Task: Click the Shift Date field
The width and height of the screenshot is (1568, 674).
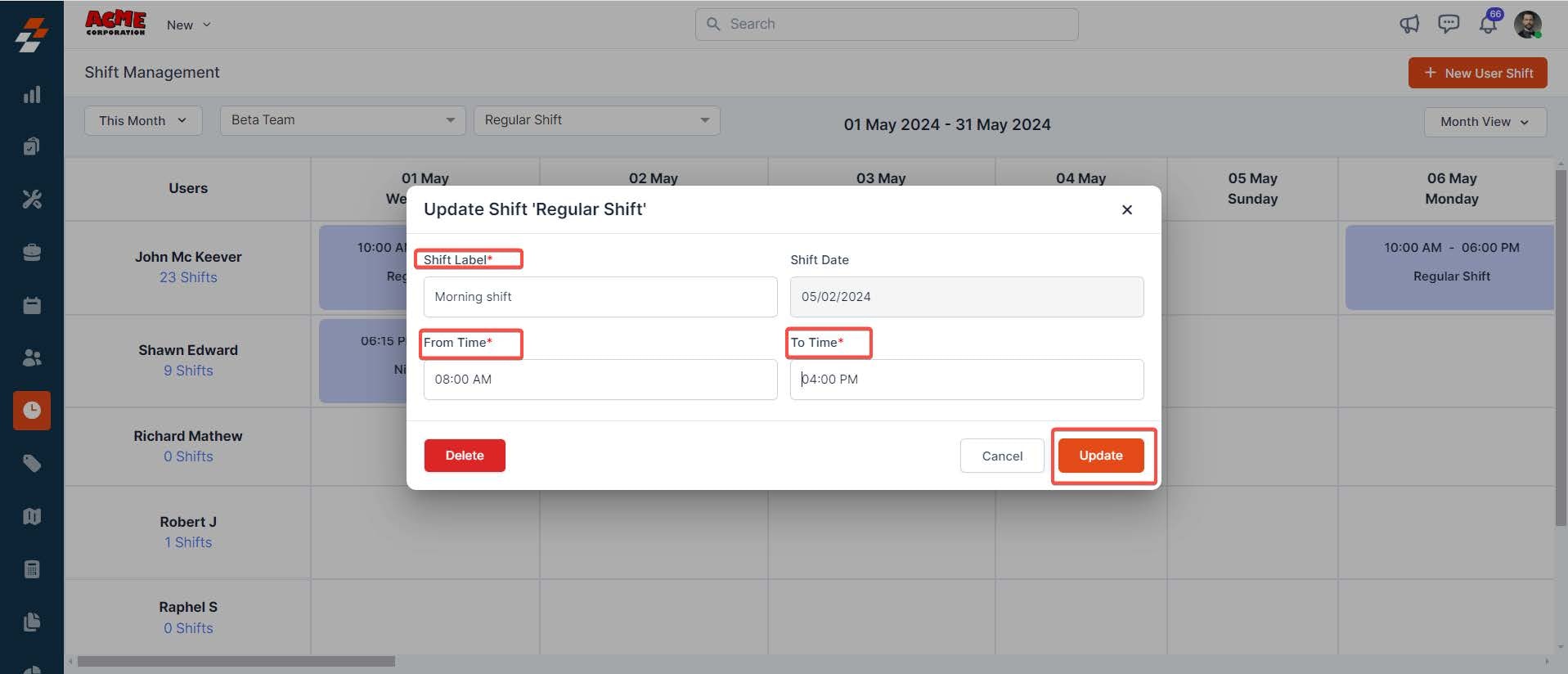Action: point(967,297)
